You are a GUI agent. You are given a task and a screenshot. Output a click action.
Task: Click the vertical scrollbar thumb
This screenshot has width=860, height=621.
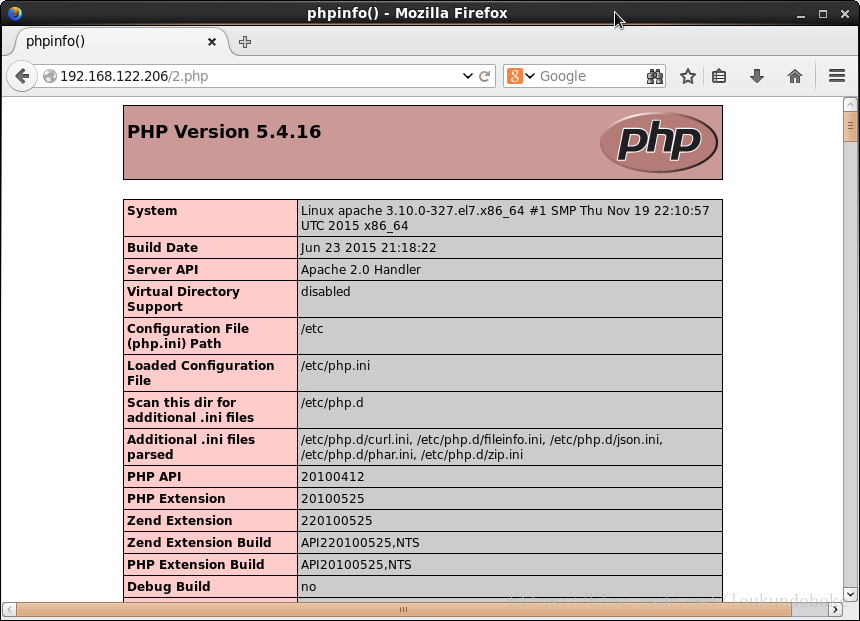pyautogui.click(x=850, y=126)
